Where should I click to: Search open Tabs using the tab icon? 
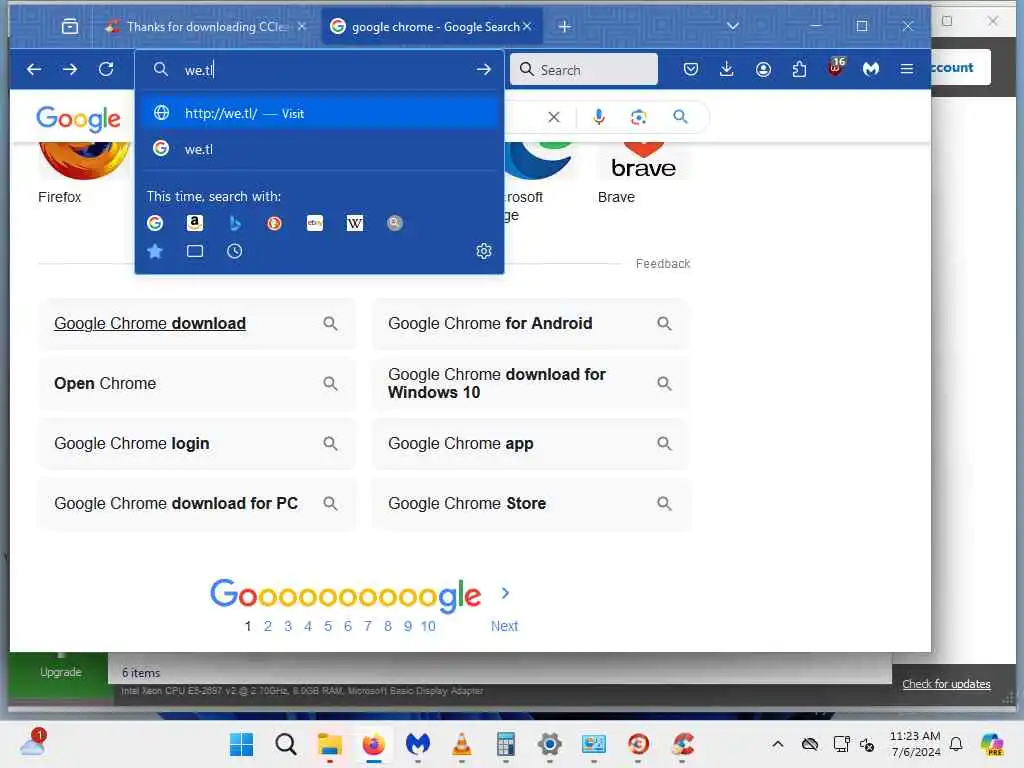[195, 251]
